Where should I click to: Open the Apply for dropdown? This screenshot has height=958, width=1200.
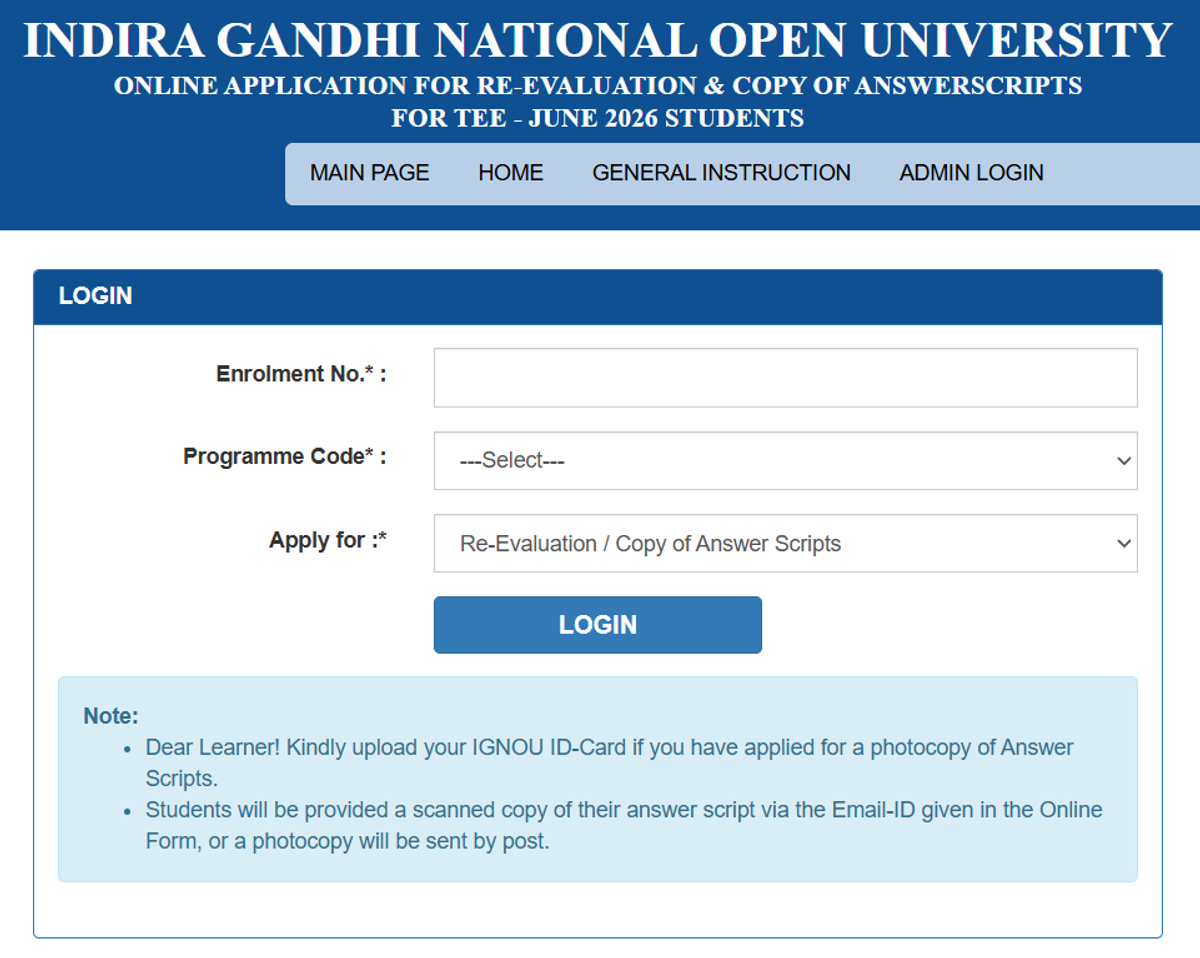(785, 543)
